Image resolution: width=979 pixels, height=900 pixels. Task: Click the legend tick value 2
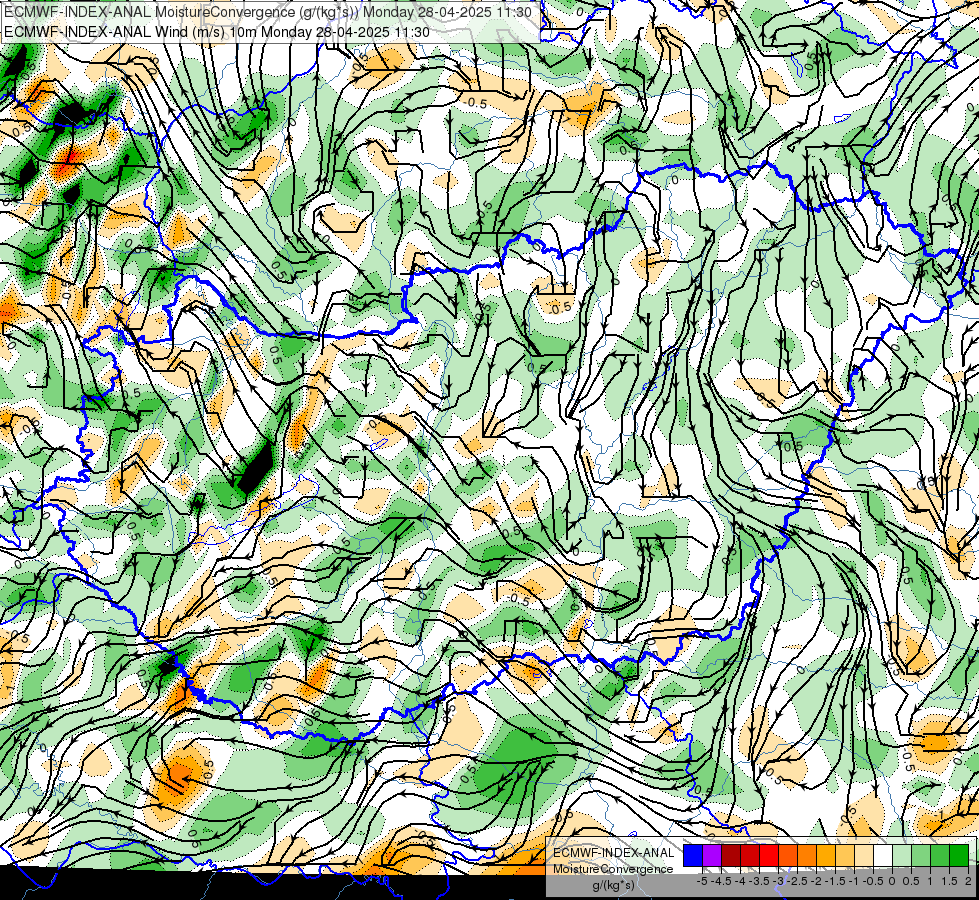point(968,881)
